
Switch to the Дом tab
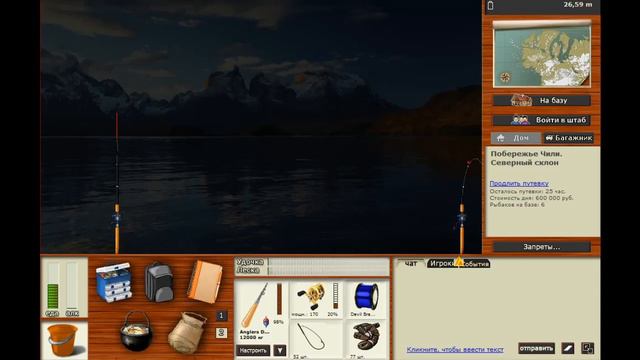click(x=516, y=138)
